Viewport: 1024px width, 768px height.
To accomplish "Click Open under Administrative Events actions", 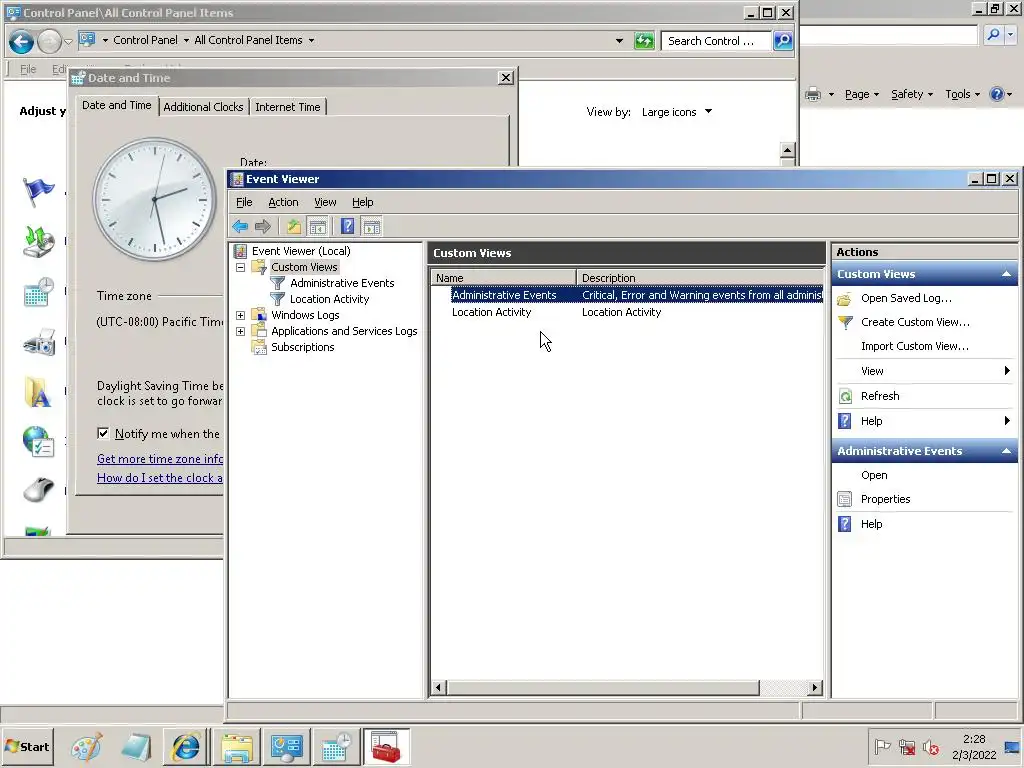I will point(874,475).
